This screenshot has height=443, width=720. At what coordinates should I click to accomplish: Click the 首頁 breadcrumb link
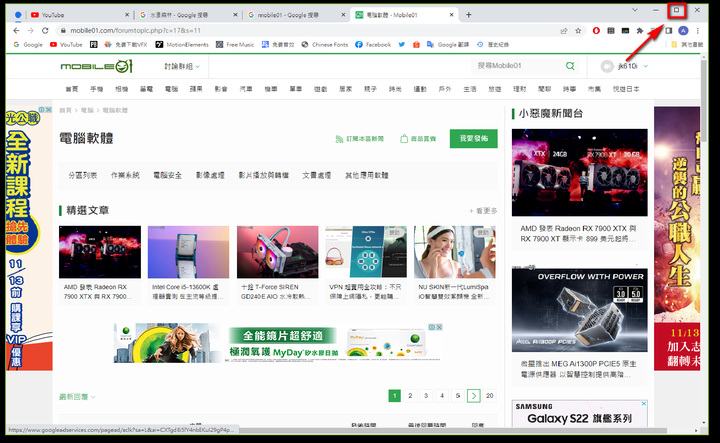pyautogui.click(x=65, y=110)
